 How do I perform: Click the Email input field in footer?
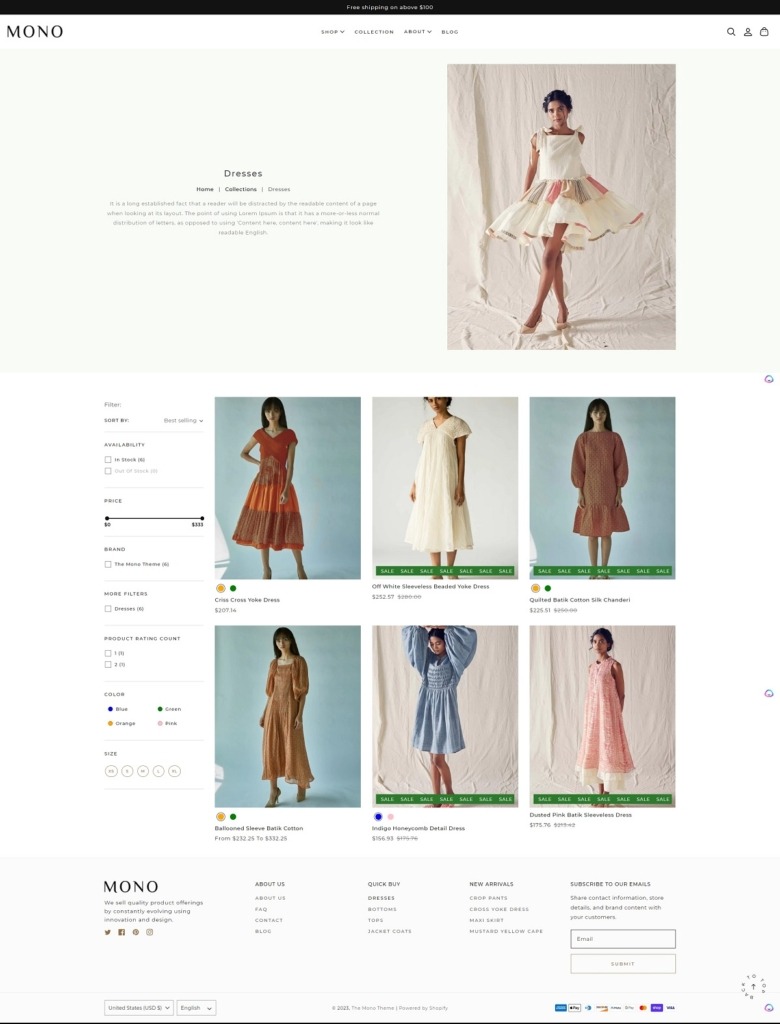[x=623, y=939]
